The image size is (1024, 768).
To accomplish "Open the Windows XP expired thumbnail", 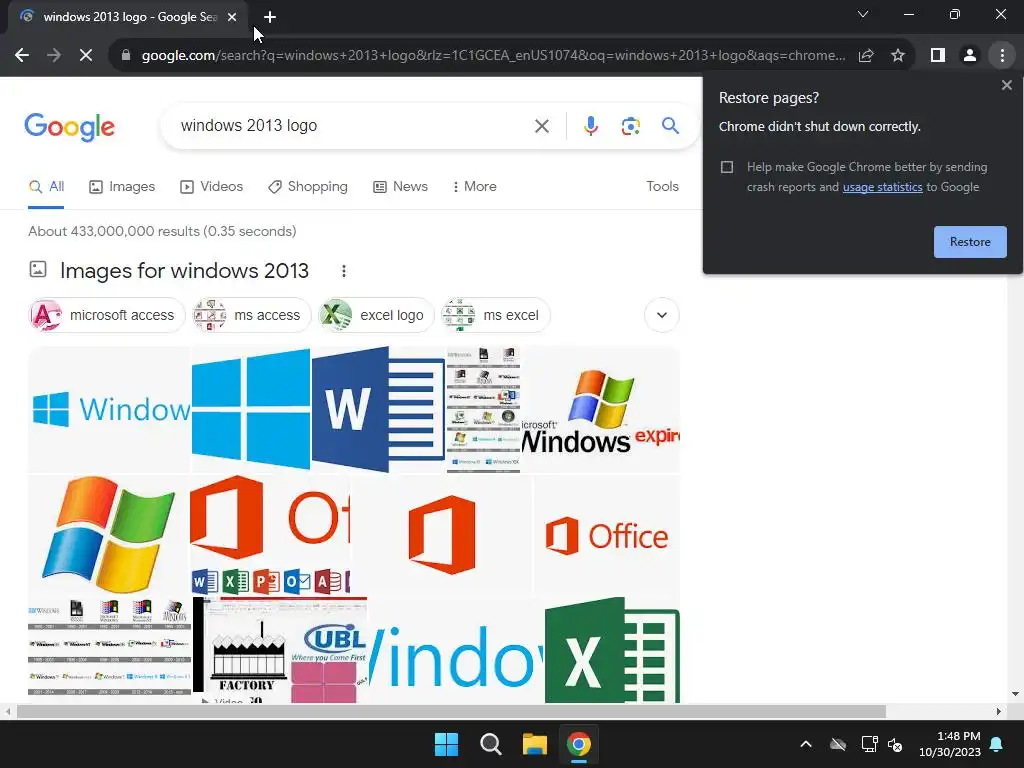I will [x=600, y=409].
